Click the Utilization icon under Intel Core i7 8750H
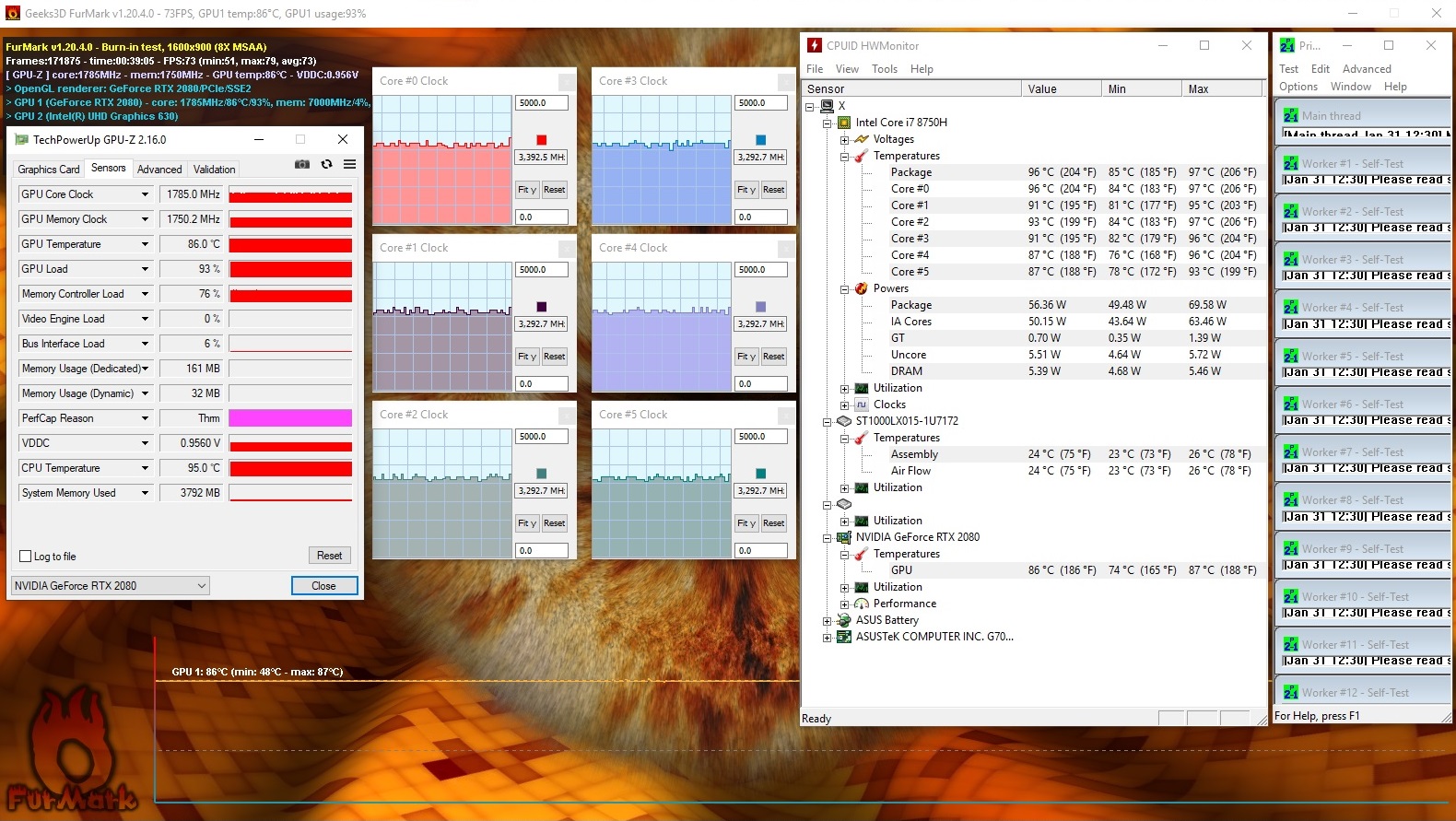The width and height of the screenshot is (1456, 821). click(862, 388)
